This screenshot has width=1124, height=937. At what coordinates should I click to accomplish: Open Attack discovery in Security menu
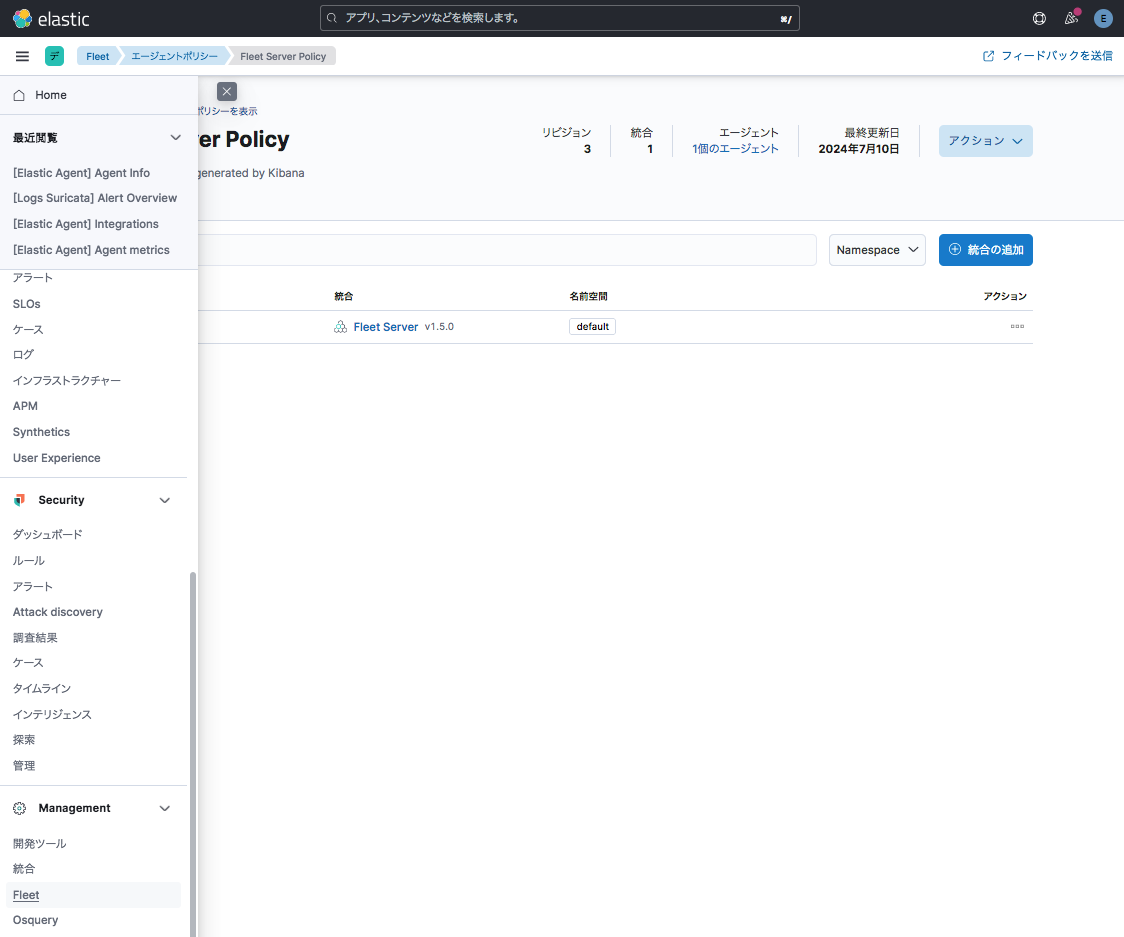[x=58, y=612]
